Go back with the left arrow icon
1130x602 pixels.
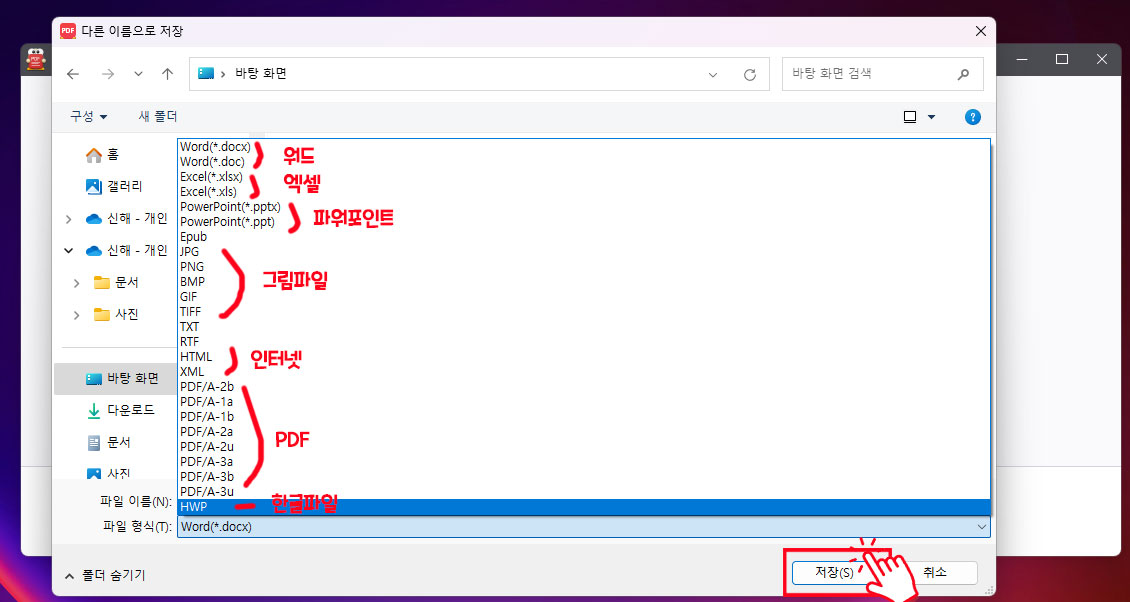73,74
